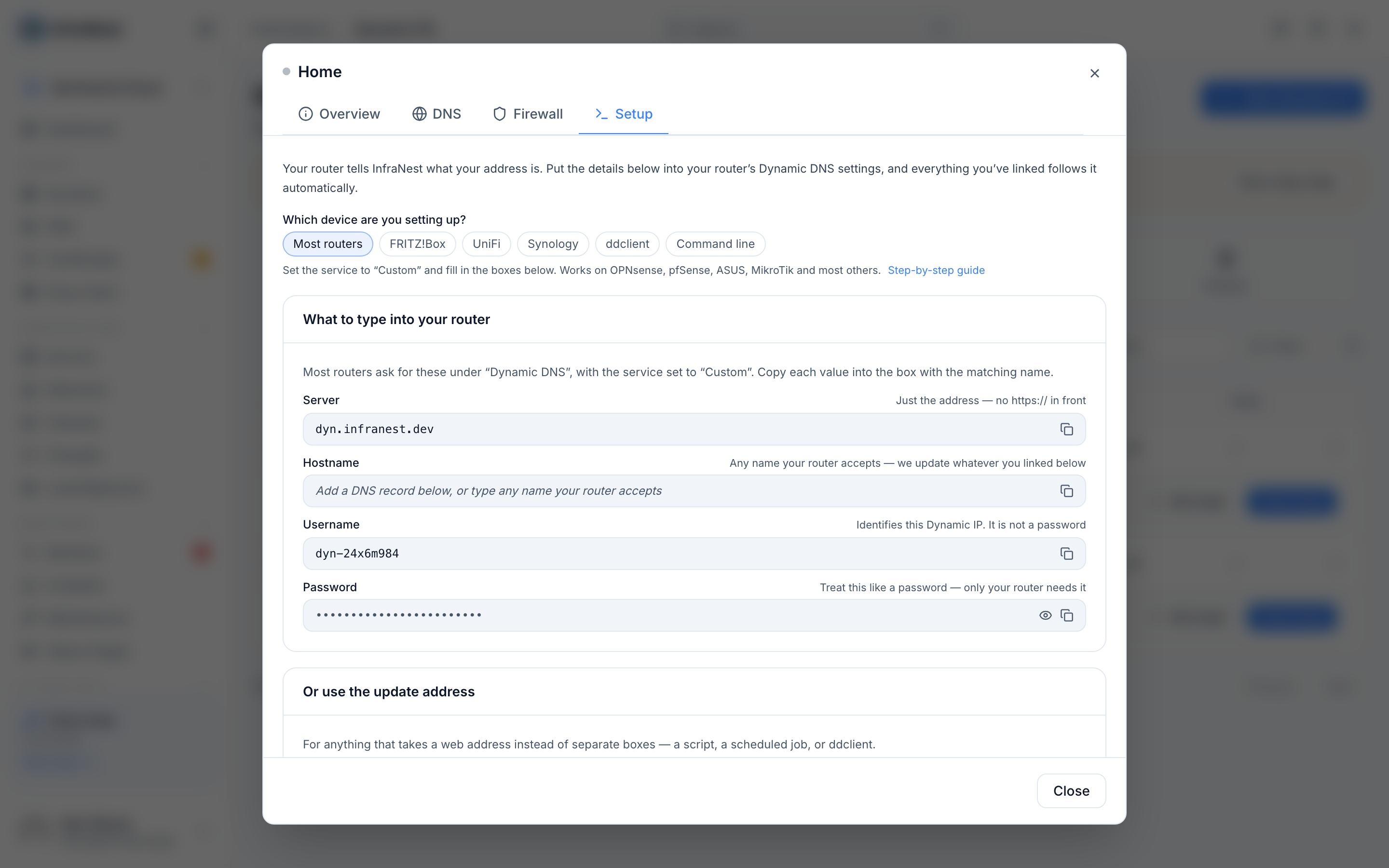Image resolution: width=1389 pixels, height=868 pixels.
Task: Copy the Hostname field value
Action: [1066, 491]
